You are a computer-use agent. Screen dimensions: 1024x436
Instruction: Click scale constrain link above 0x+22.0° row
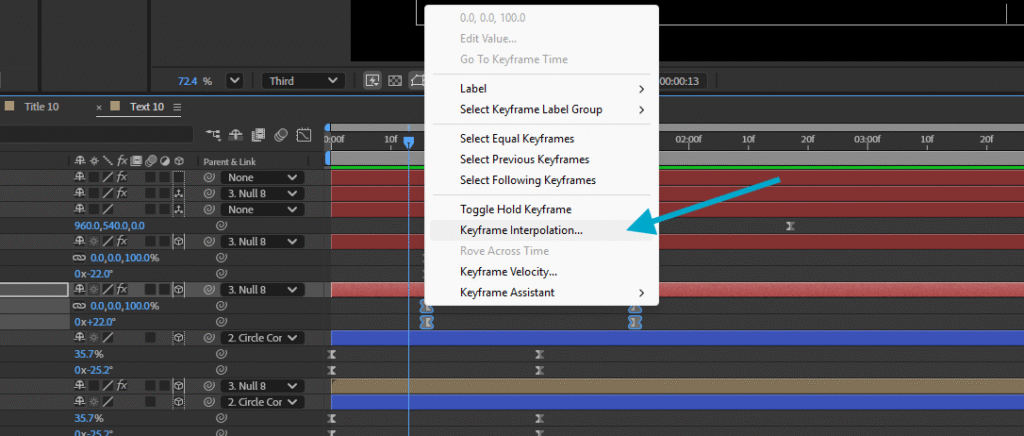click(x=80, y=306)
